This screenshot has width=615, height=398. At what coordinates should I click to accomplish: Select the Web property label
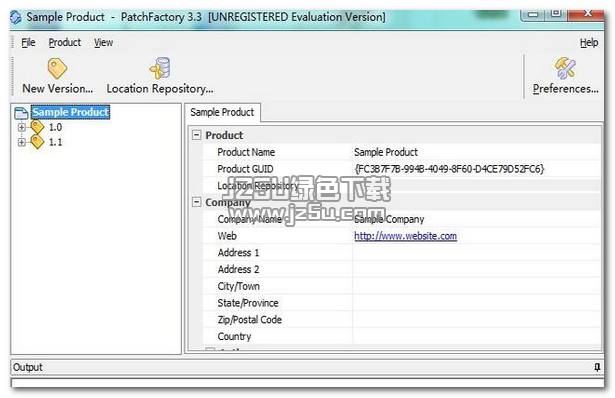pyautogui.click(x=227, y=236)
